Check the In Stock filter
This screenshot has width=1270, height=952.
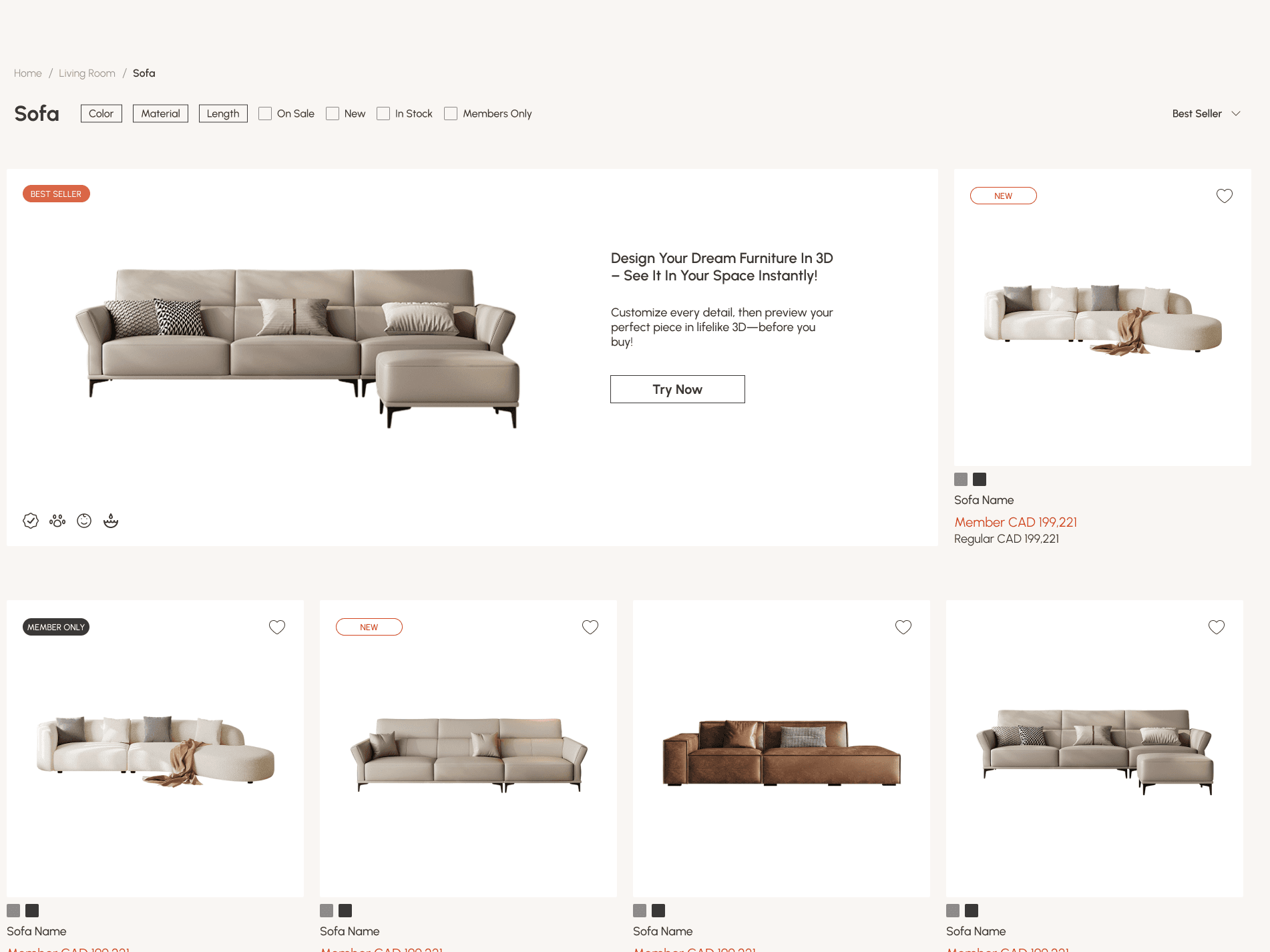[x=383, y=113]
